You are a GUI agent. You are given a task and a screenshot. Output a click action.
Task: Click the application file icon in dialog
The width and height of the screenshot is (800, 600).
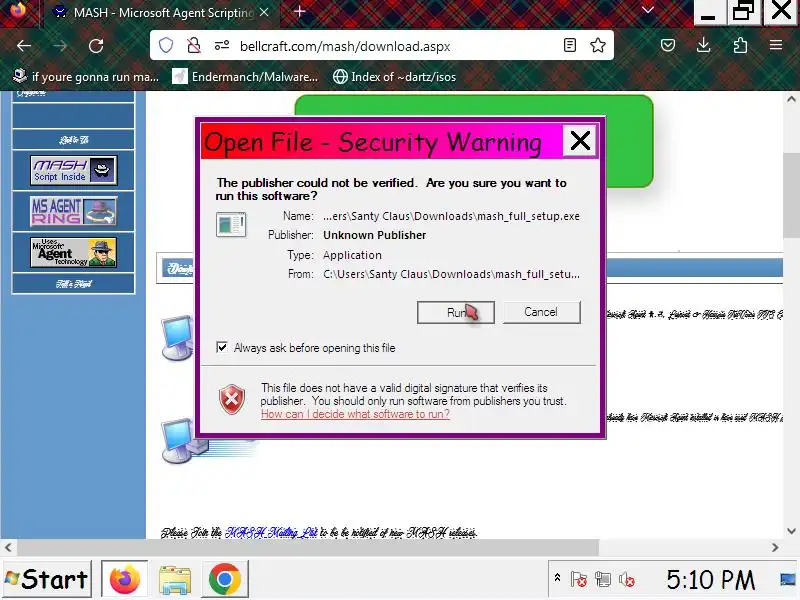[231, 224]
